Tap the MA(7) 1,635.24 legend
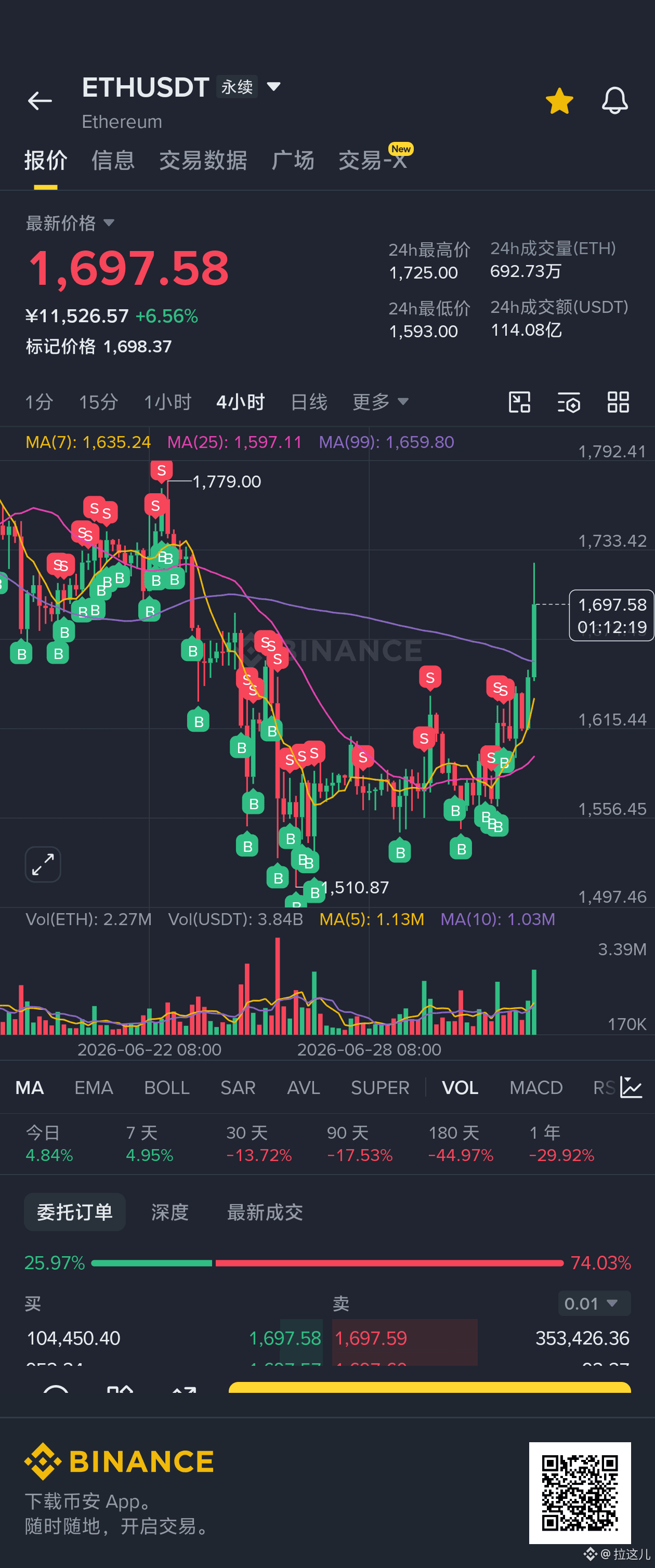The image size is (655, 1568). pyautogui.click(x=88, y=442)
